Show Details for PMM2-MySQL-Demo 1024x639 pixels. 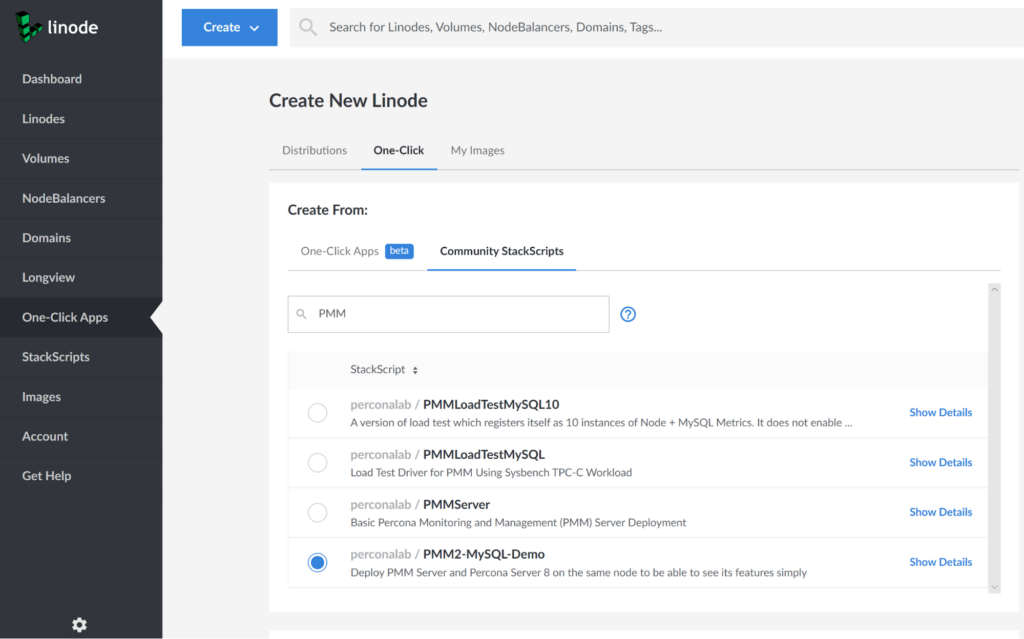point(940,562)
